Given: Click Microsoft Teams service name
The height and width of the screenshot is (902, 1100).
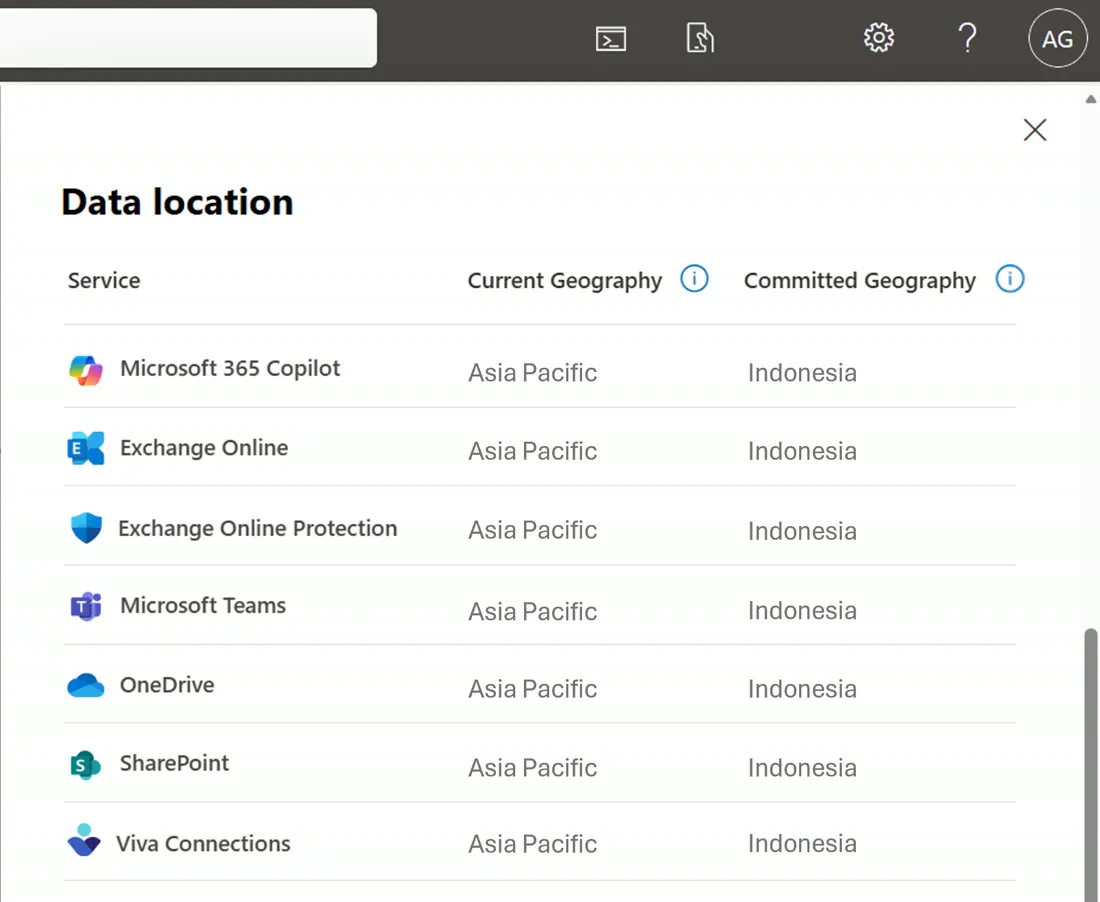Looking at the screenshot, I should tap(203, 605).
